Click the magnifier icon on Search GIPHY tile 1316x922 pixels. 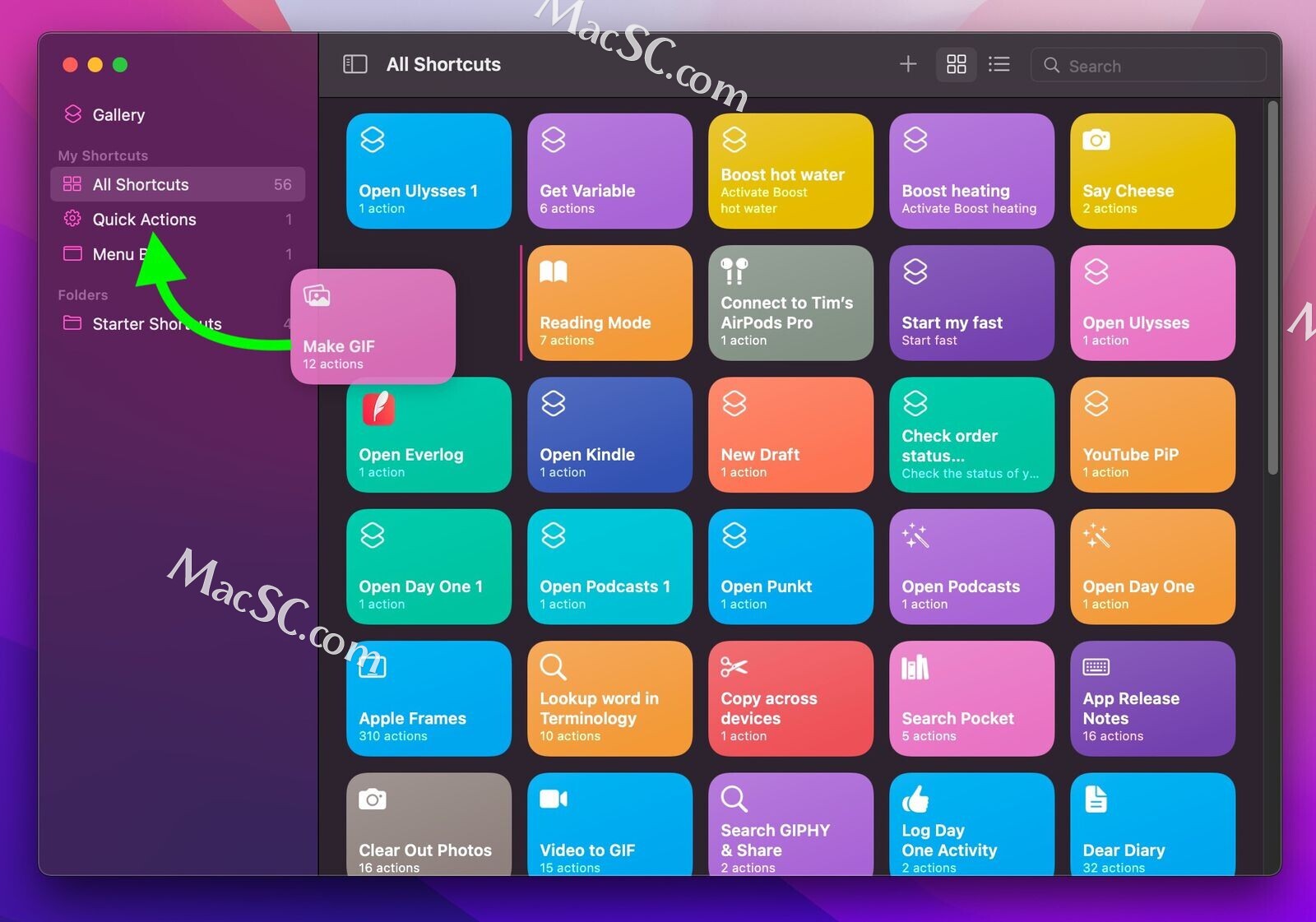pyautogui.click(x=734, y=799)
